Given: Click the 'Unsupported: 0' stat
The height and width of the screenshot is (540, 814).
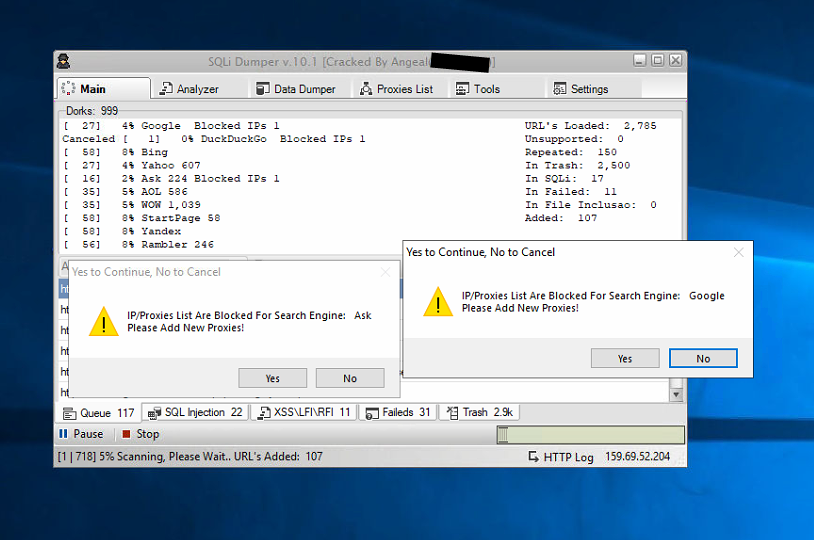Looking at the screenshot, I should 574,139.
